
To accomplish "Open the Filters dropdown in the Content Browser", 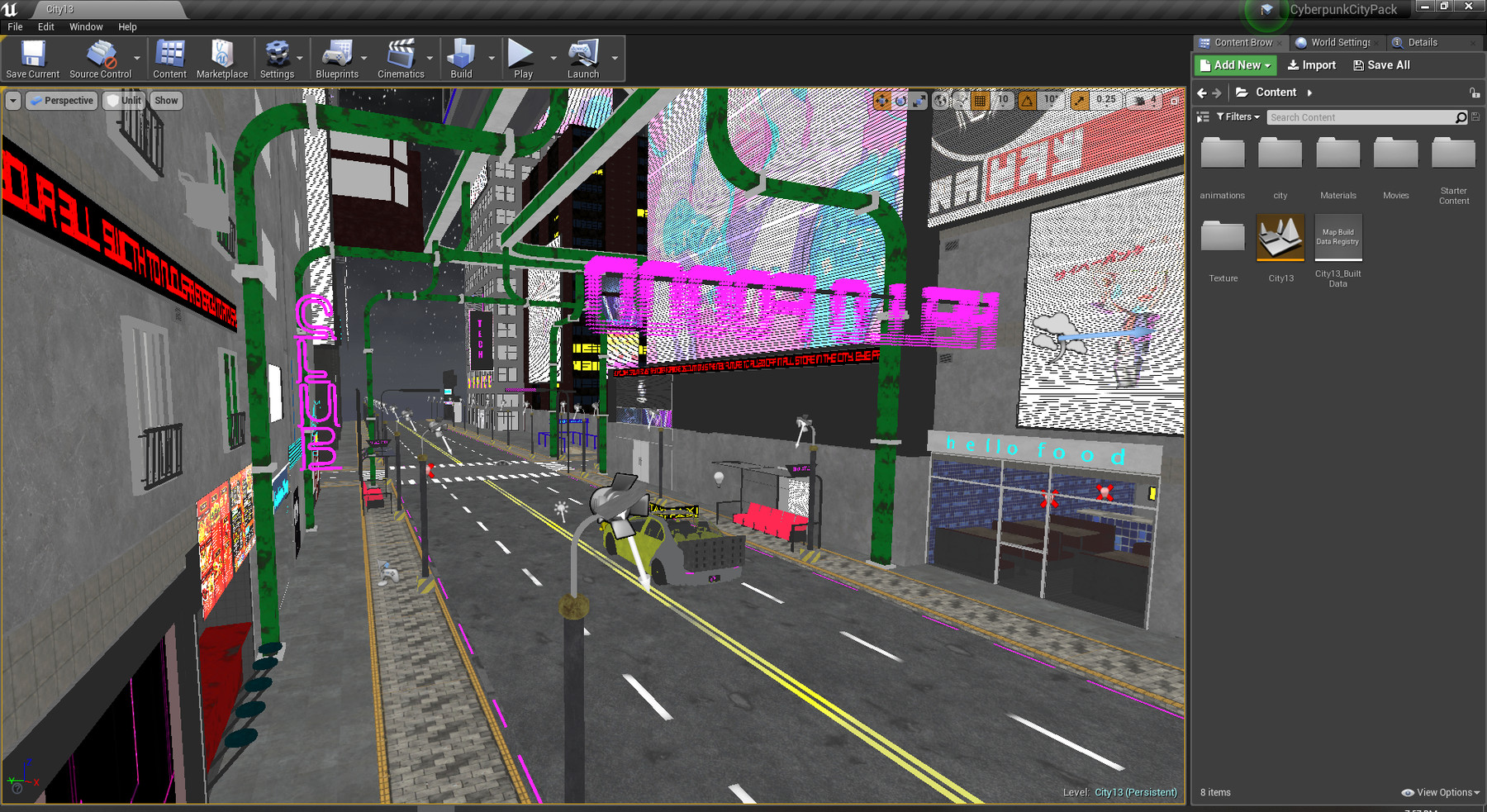I will pyautogui.click(x=1238, y=117).
